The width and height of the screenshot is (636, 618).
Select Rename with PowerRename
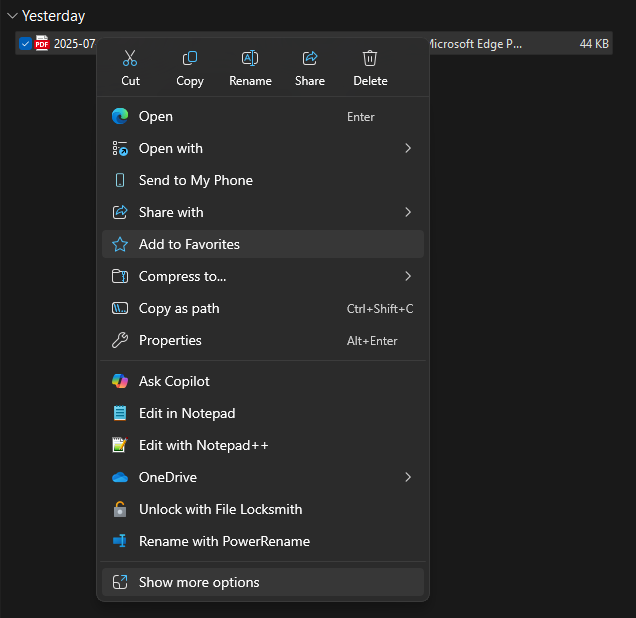(x=263, y=541)
